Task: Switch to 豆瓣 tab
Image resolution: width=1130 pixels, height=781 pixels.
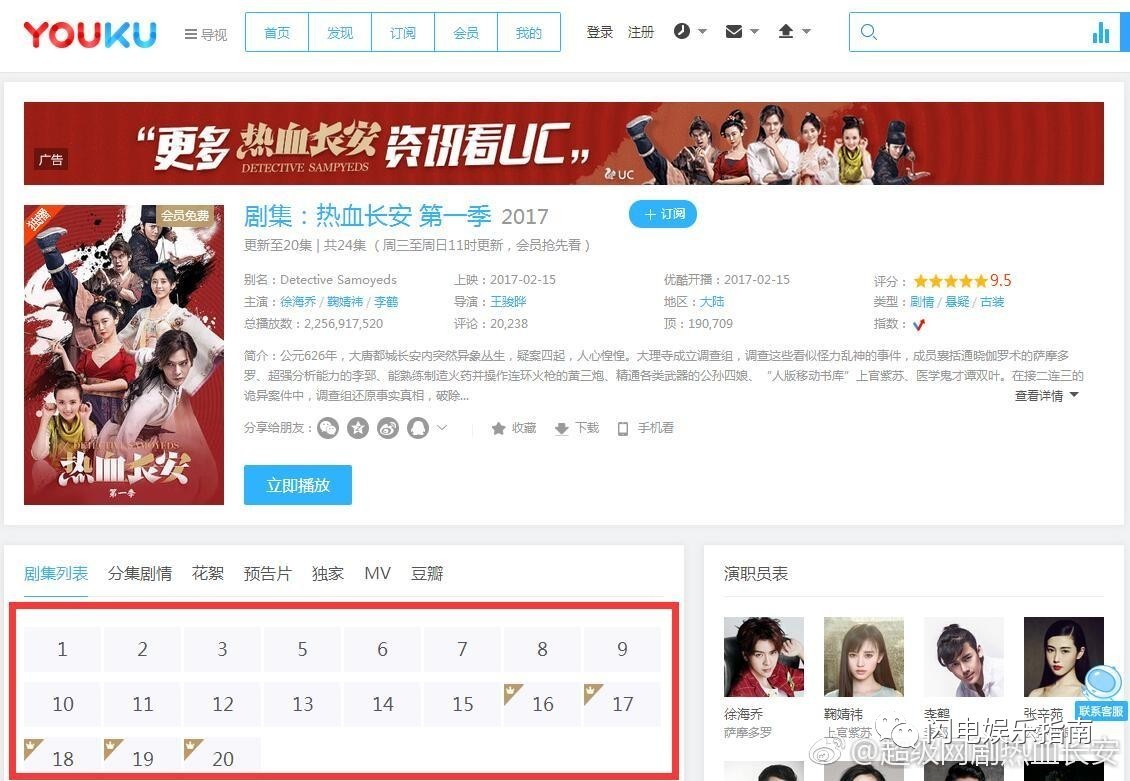Action: (427, 574)
